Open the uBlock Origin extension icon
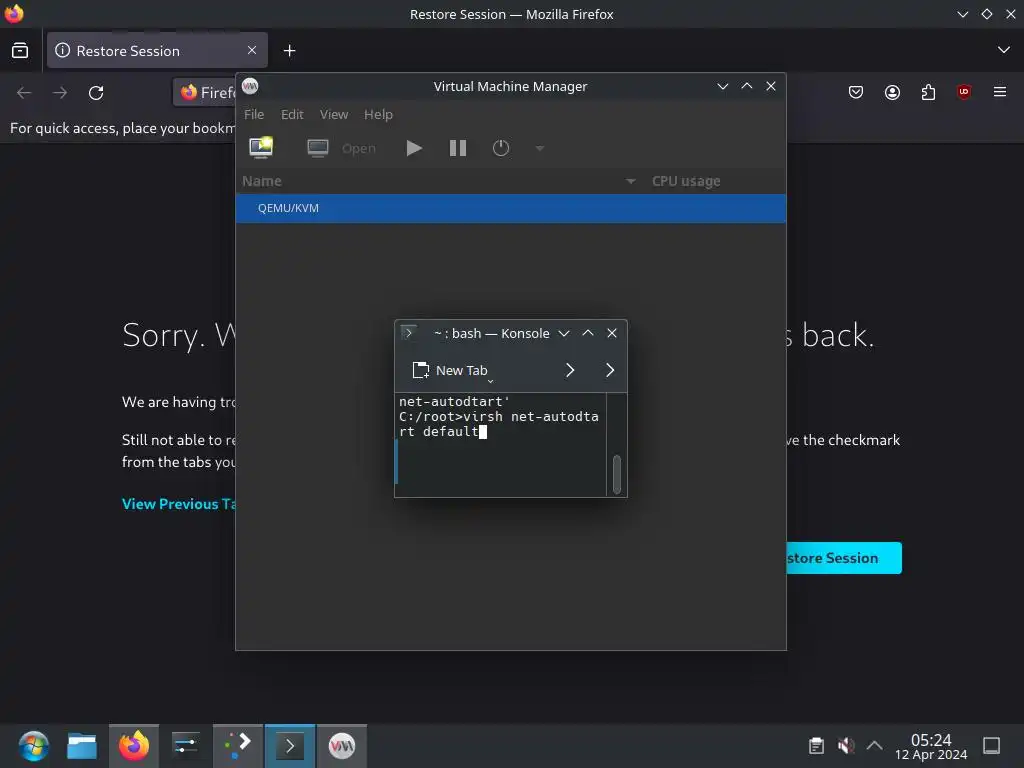Screen dimensions: 1024x768 click(964, 92)
